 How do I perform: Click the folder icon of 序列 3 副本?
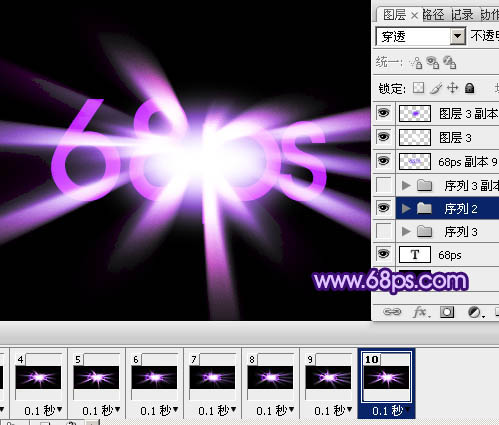425,185
